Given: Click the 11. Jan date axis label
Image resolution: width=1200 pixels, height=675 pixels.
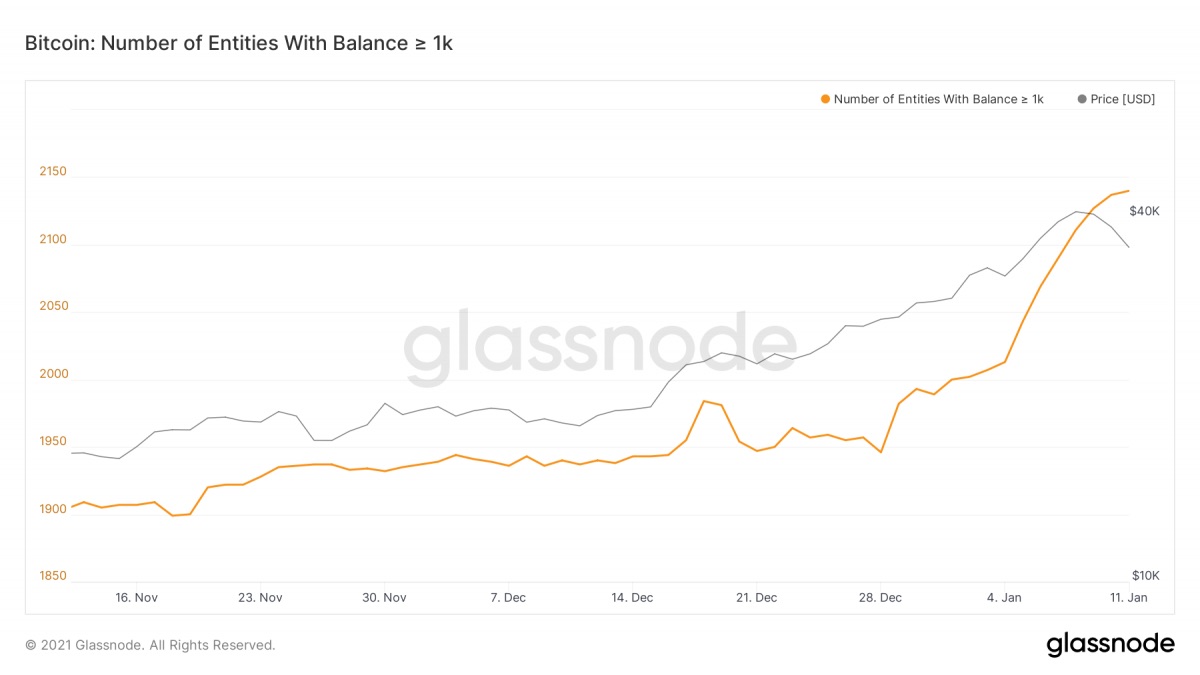Looking at the screenshot, I should (x=1128, y=597).
